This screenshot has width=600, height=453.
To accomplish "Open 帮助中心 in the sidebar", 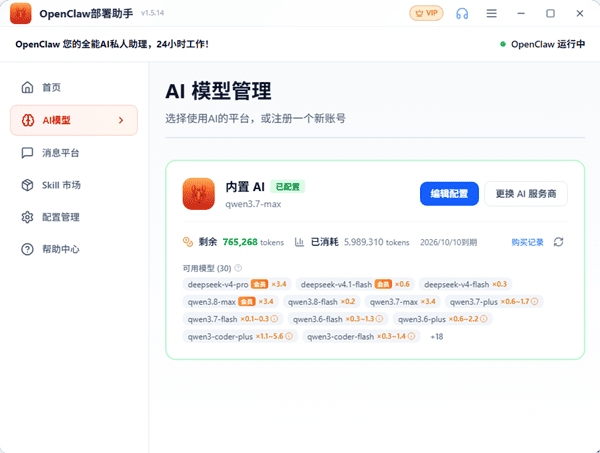I will (x=74, y=249).
